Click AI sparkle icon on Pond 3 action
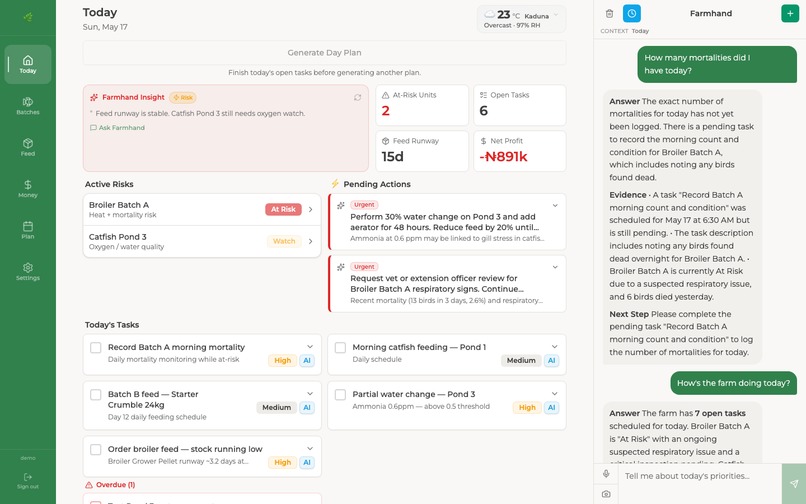Viewport: 806px width, 504px height. [340, 206]
